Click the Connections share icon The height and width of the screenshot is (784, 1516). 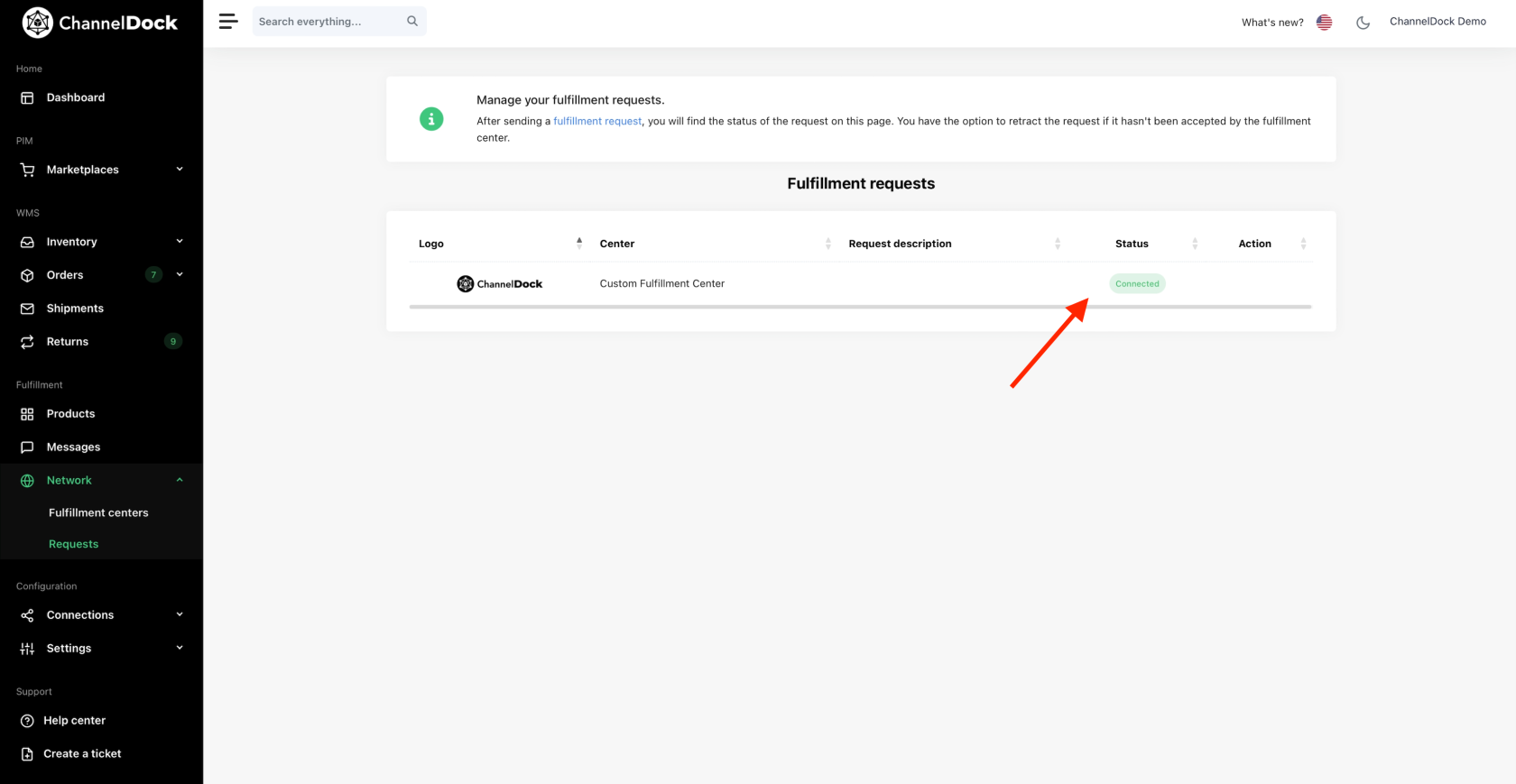(27, 615)
